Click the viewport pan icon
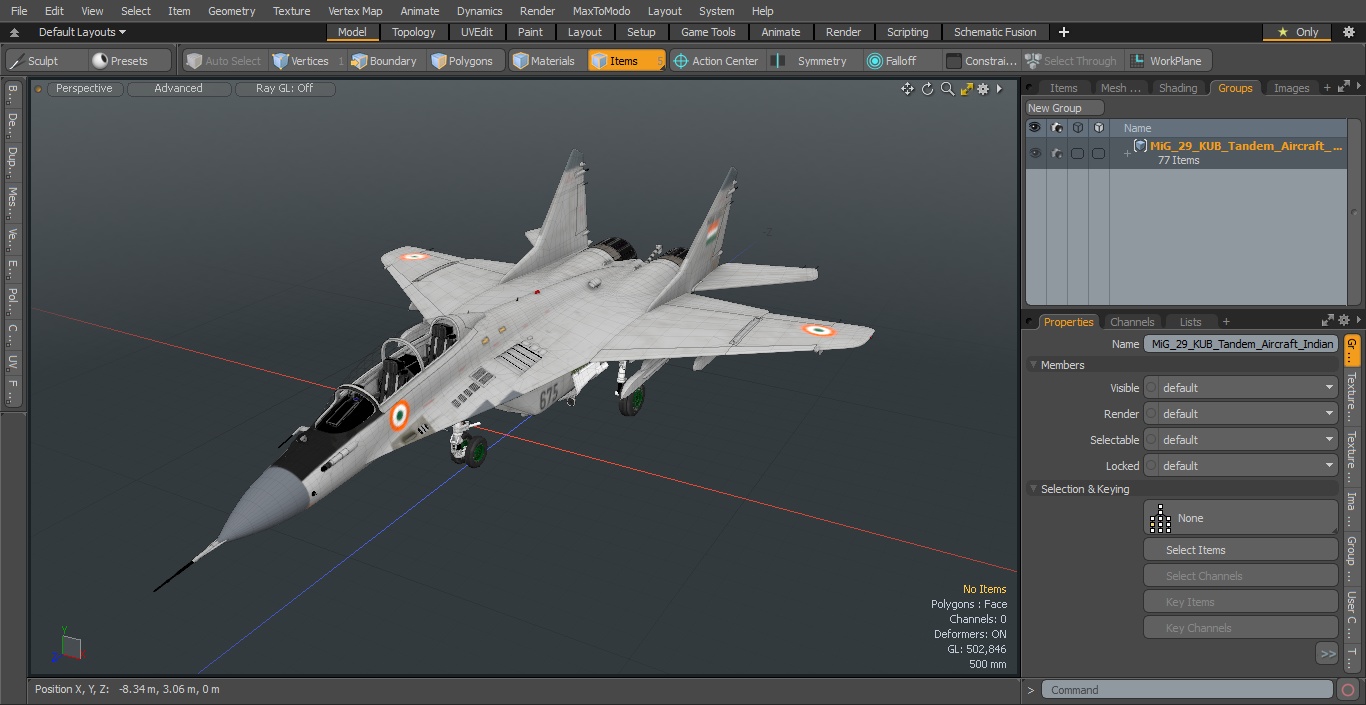1366x705 pixels. pos(907,89)
